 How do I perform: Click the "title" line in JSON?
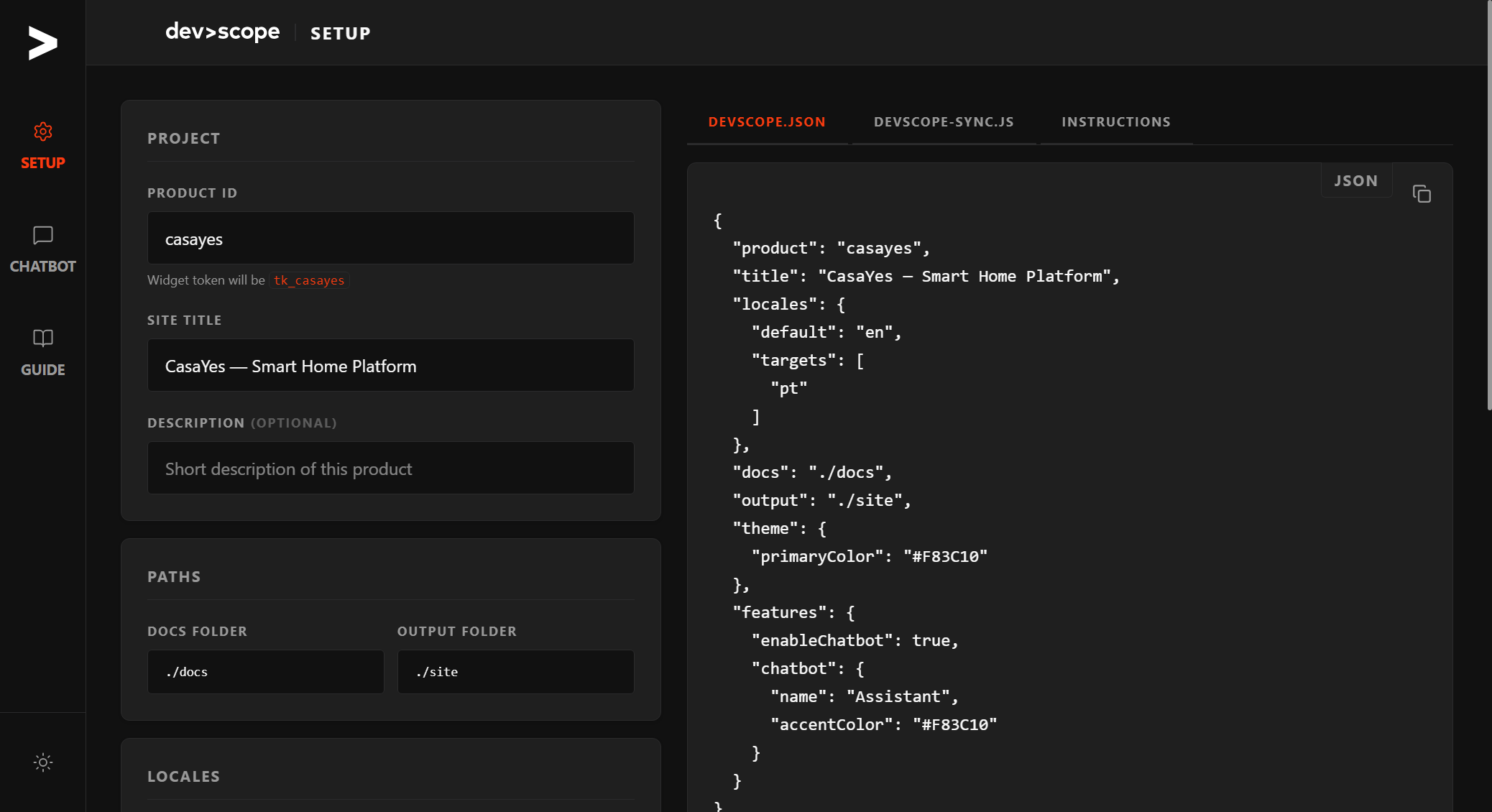pyautogui.click(x=926, y=276)
